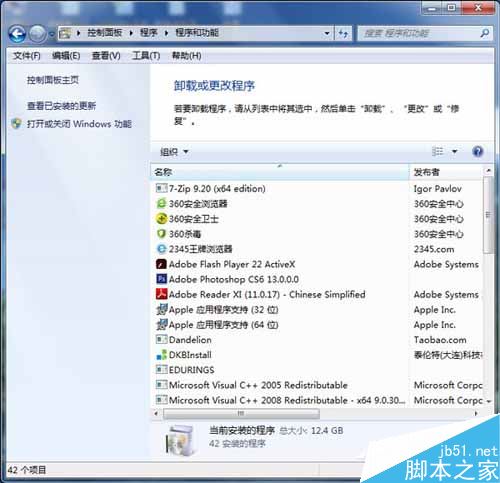
Task: Click the vertical scrollbar down arrow
Action: pyautogui.click(x=488, y=401)
